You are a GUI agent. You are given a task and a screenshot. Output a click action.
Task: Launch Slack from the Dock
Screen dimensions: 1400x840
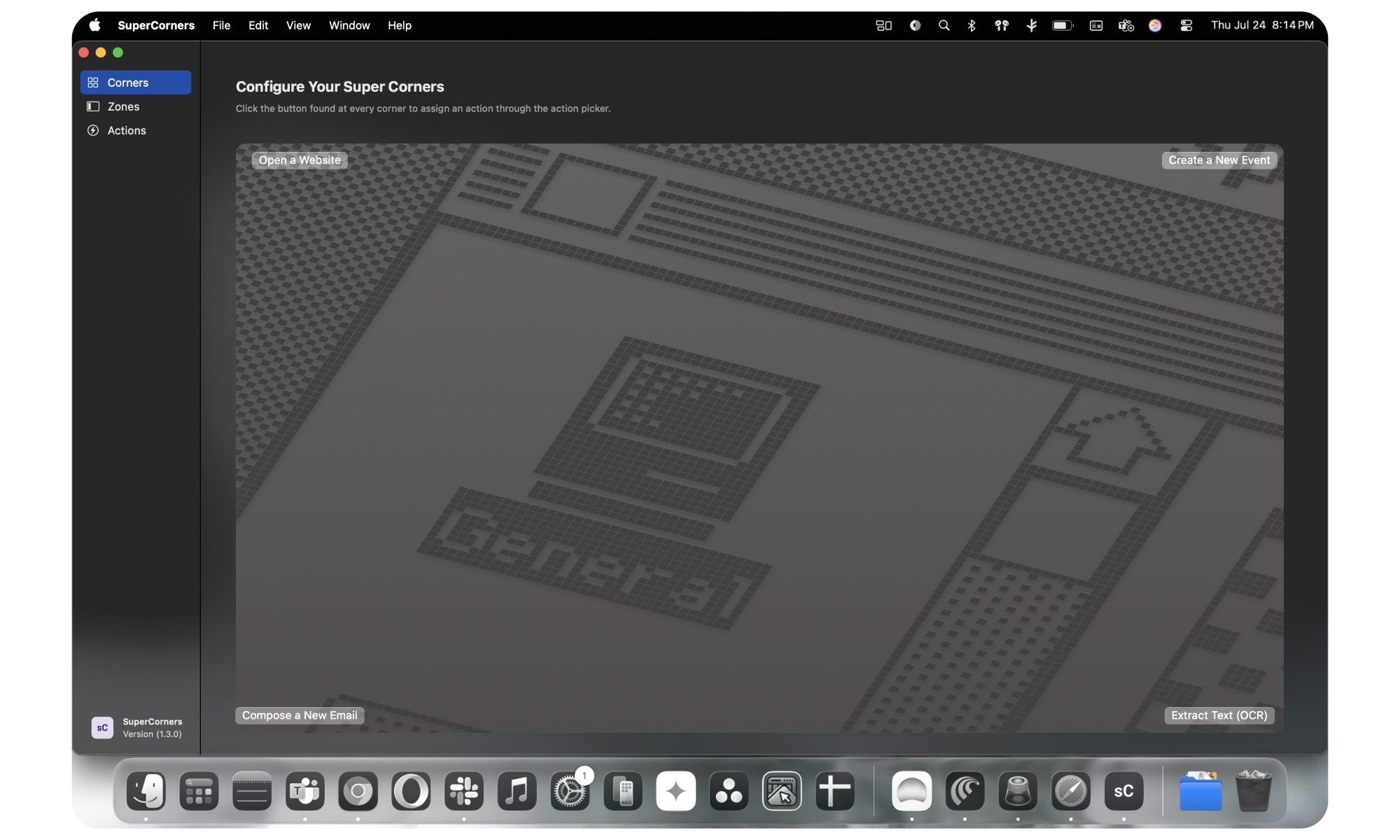click(x=463, y=791)
